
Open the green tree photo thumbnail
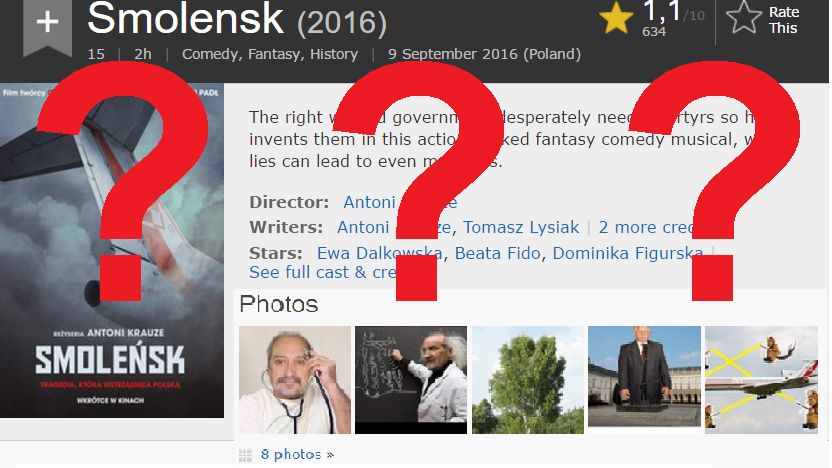pos(528,380)
